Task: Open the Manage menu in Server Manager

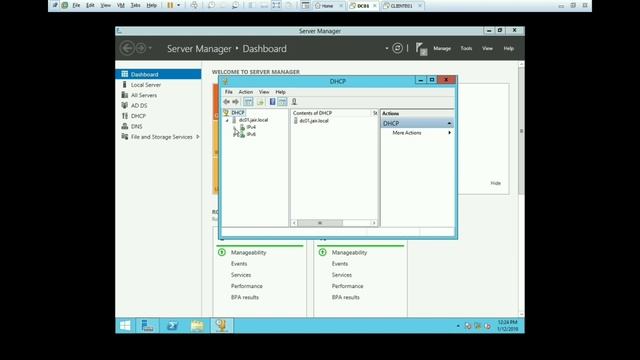Action: 442,49
